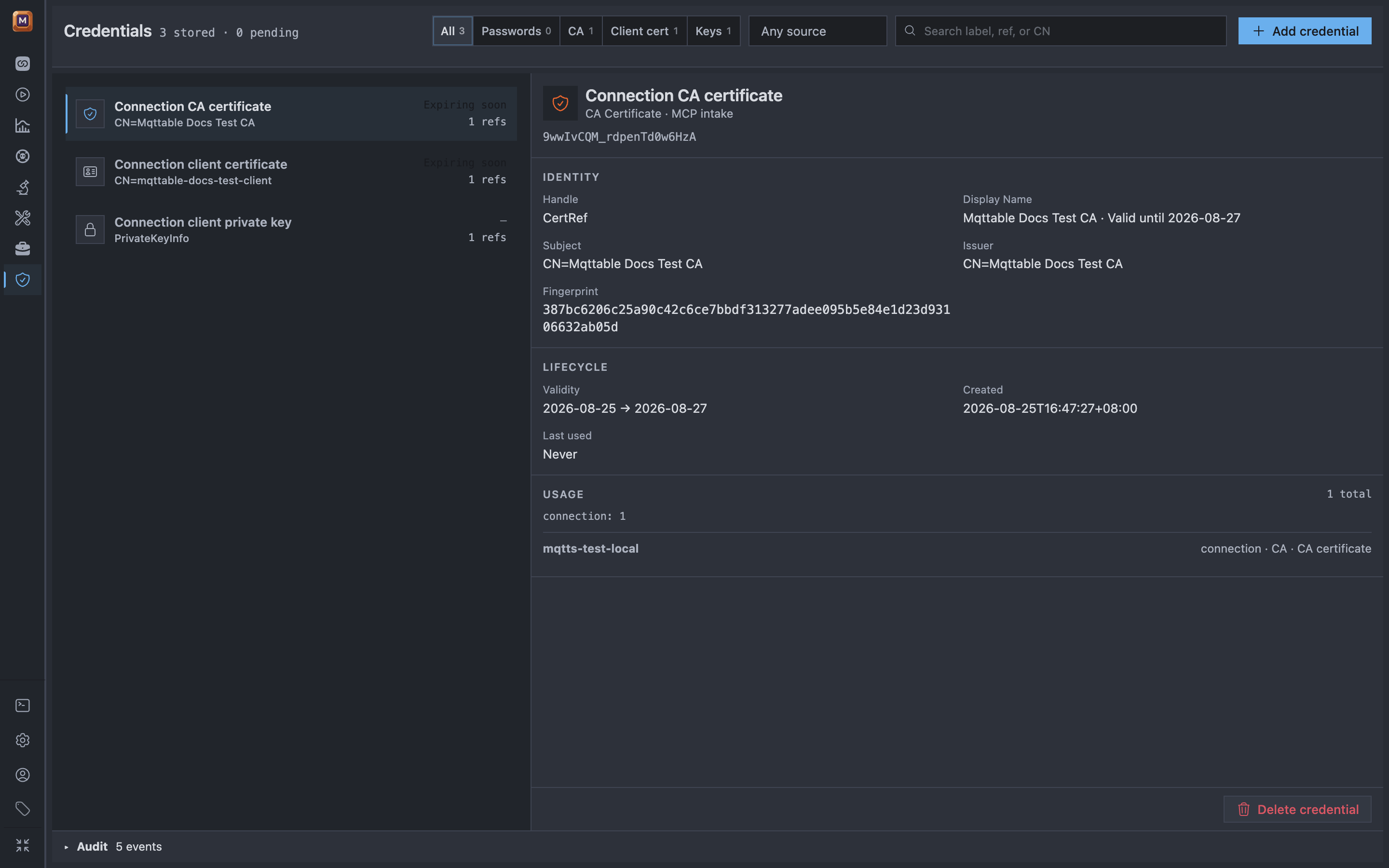The width and height of the screenshot is (1389, 868).
Task: Click the Mqttable app logo
Action: pos(22,21)
